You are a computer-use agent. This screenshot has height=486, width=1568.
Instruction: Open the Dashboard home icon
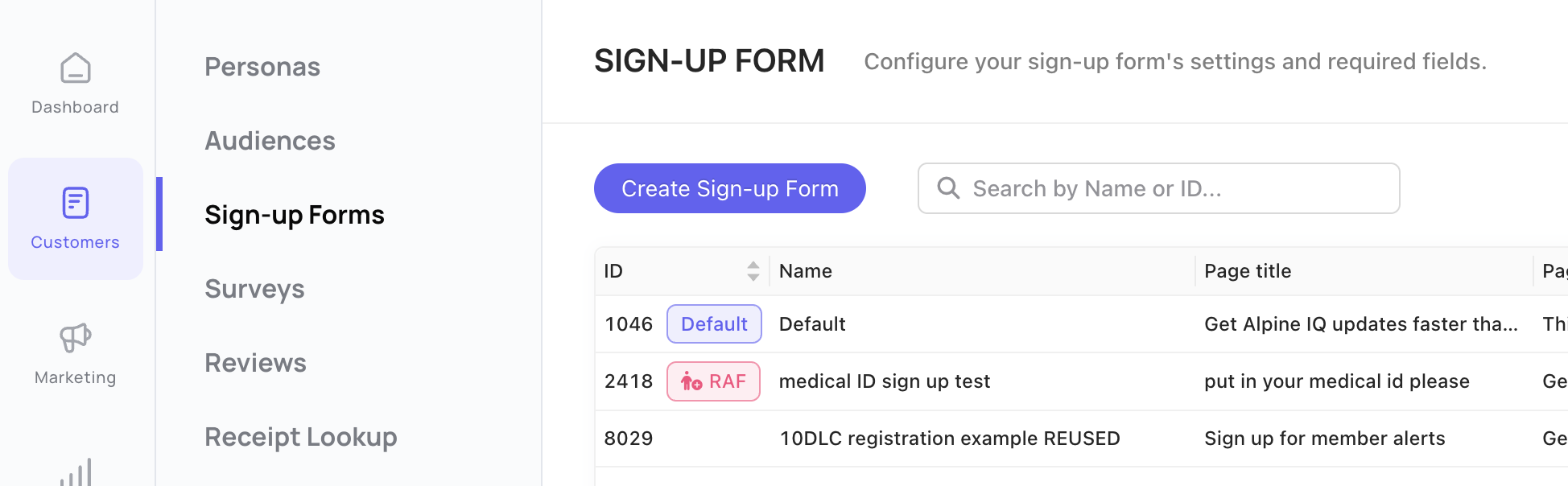tap(76, 68)
